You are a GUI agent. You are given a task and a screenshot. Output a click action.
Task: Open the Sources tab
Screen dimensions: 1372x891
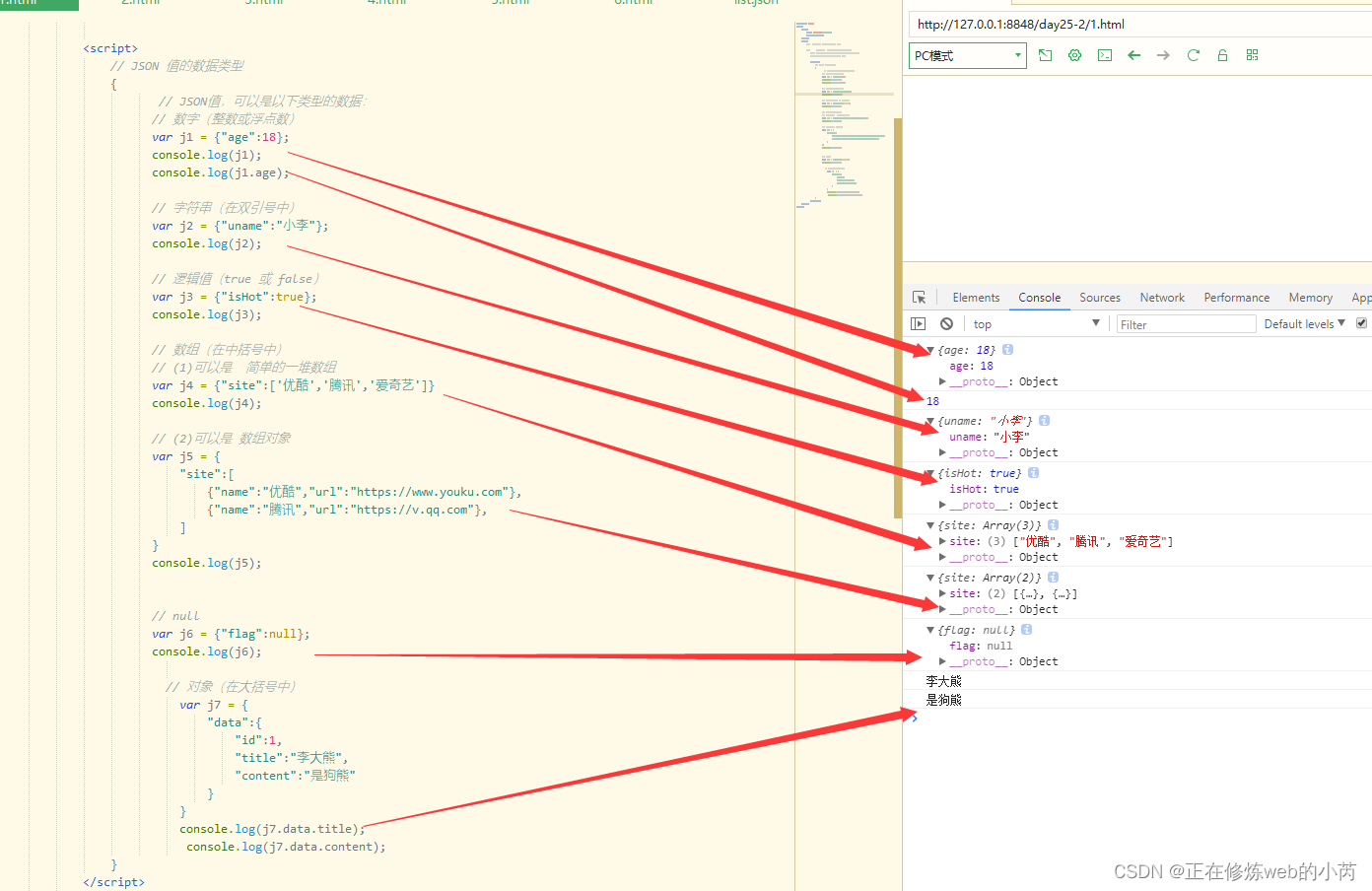(1100, 298)
